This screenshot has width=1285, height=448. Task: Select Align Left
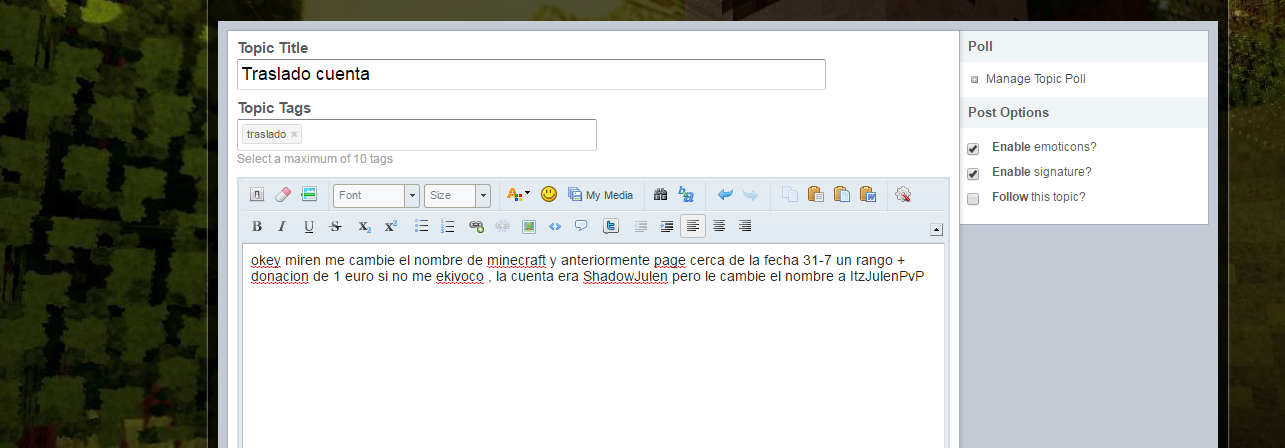[693, 226]
